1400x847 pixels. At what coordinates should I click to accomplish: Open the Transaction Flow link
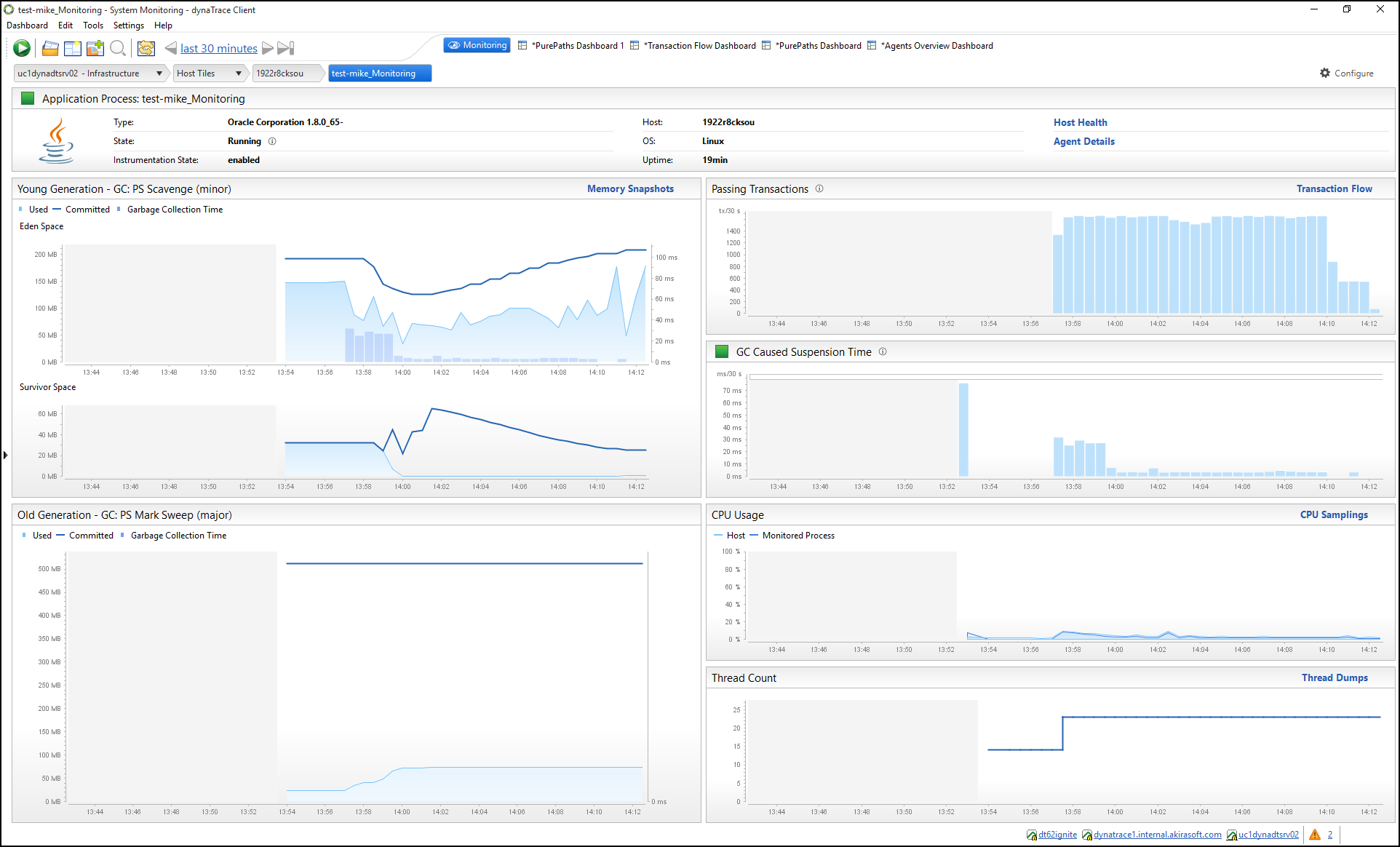(1334, 188)
